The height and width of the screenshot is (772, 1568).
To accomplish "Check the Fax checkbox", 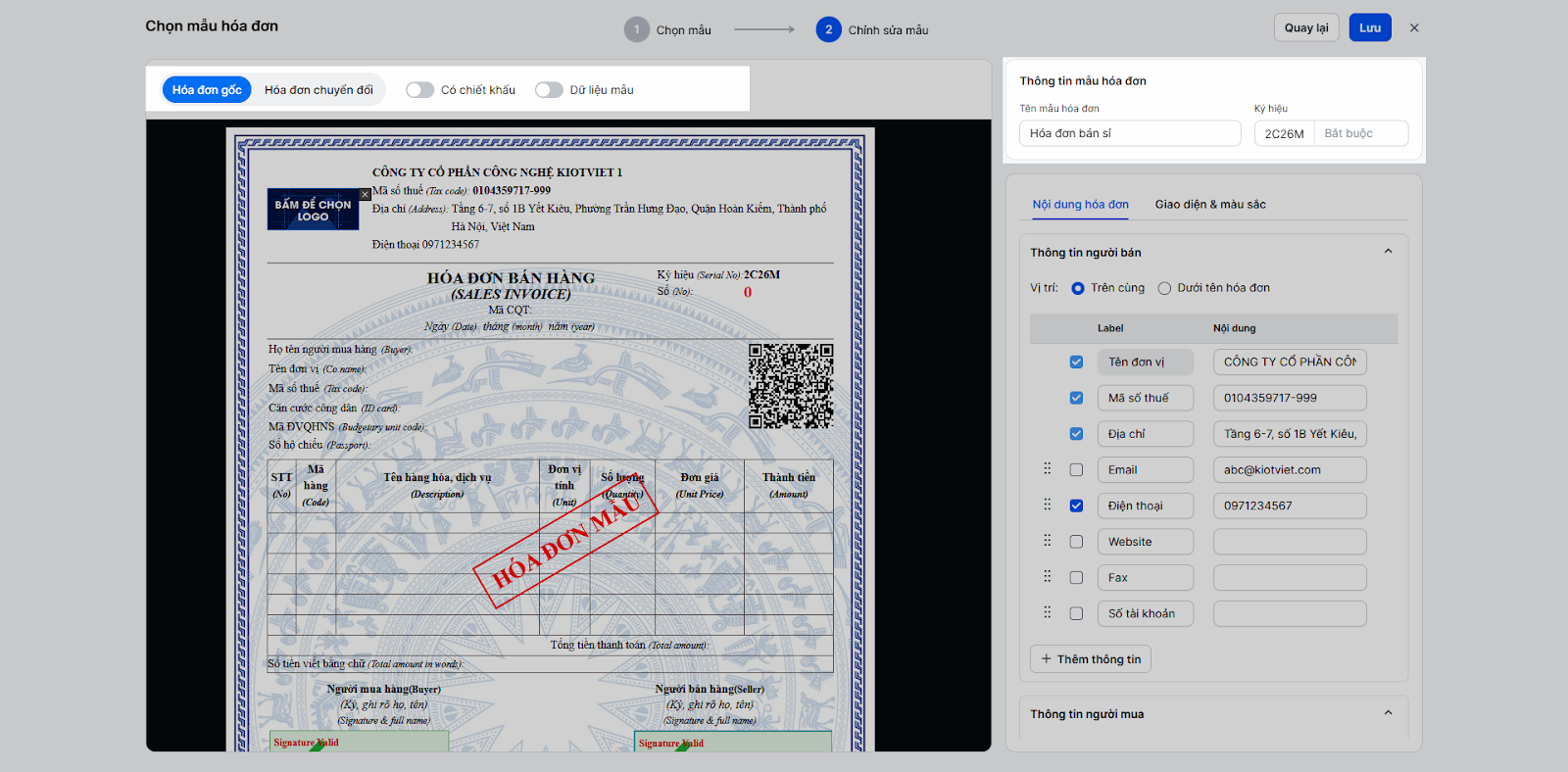I will pos(1076,578).
